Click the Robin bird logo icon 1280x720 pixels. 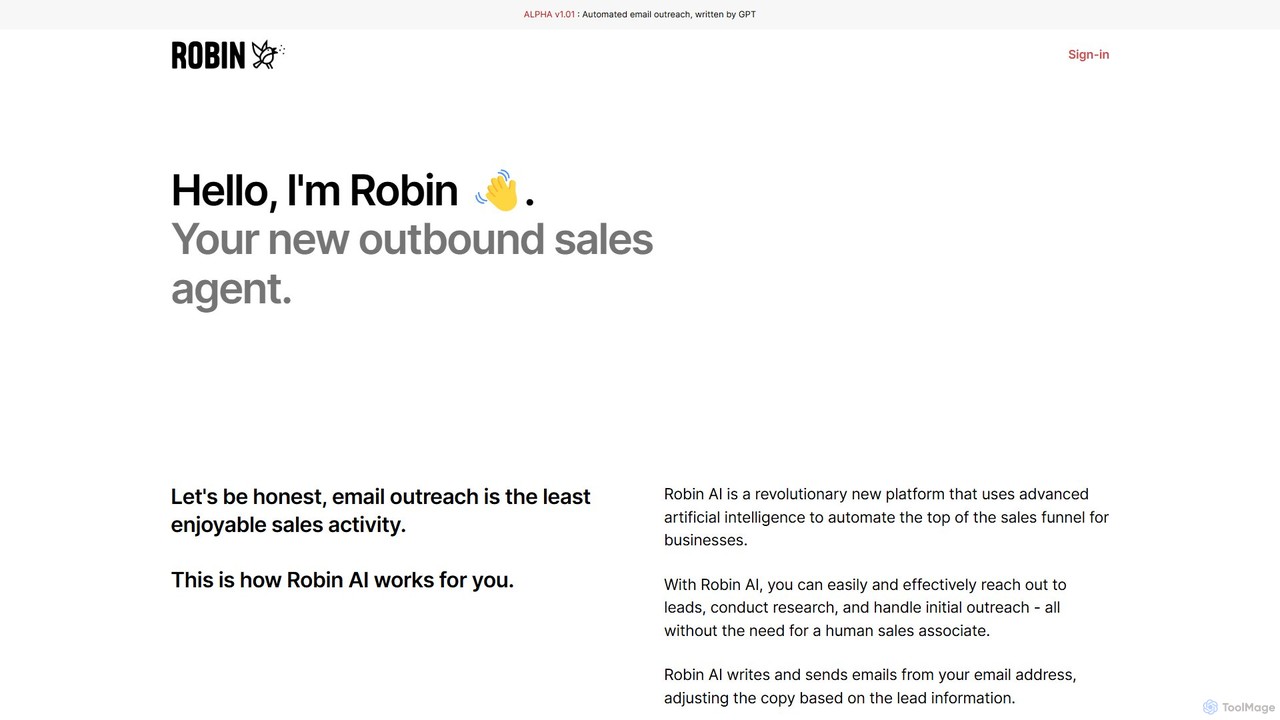tap(264, 55)
